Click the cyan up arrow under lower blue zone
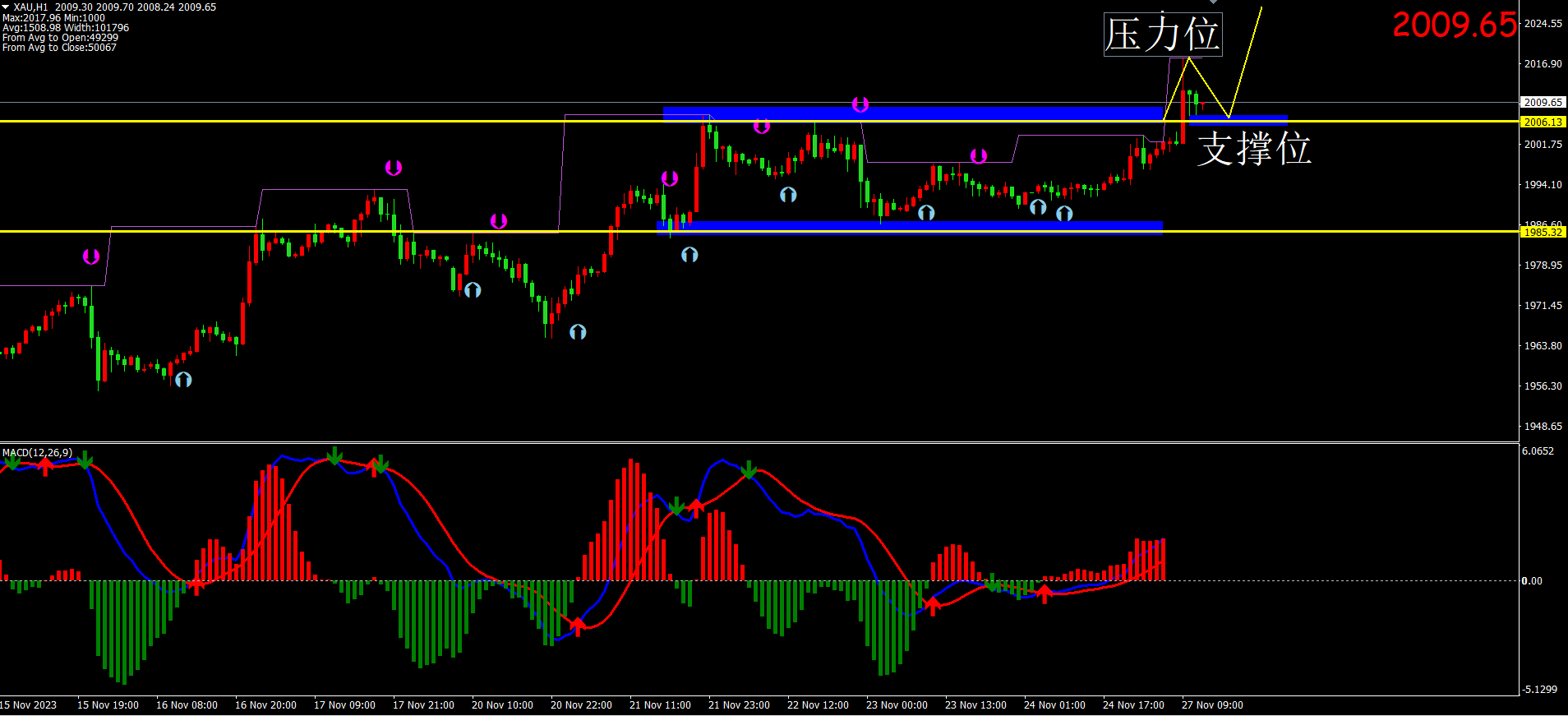 [x=689, y=255]
